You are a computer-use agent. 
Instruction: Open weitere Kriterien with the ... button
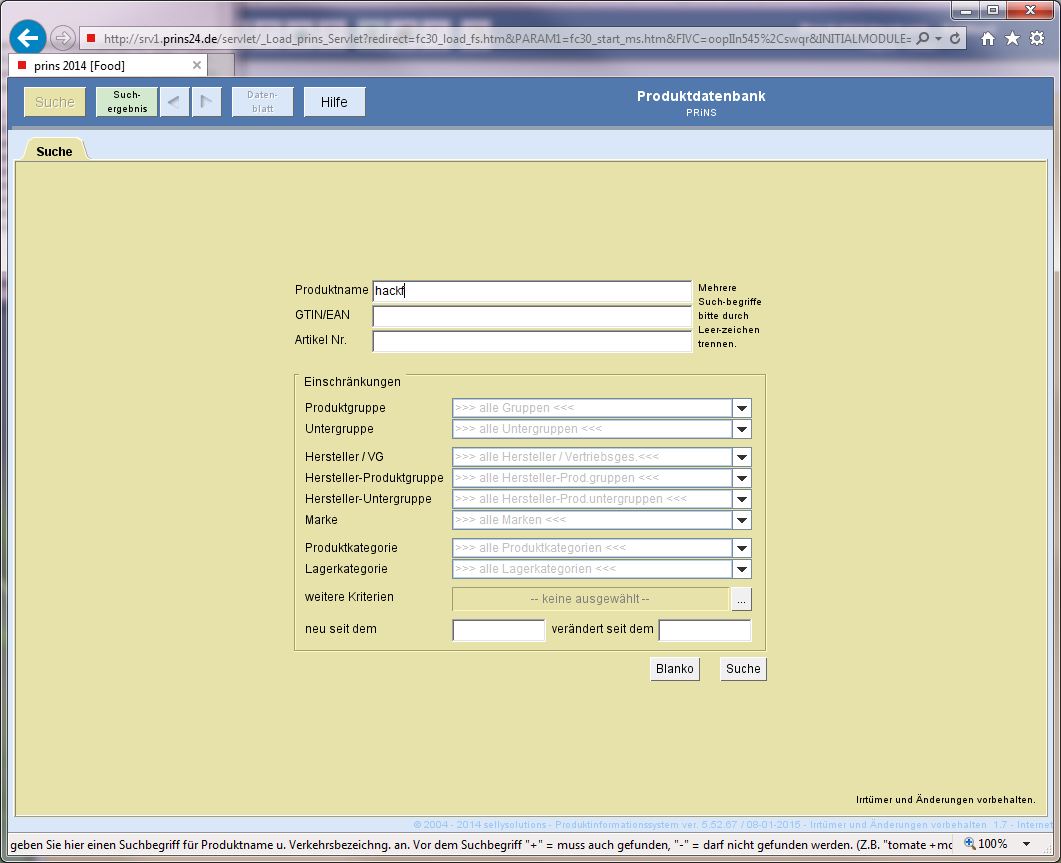click(x=742, y=599)
